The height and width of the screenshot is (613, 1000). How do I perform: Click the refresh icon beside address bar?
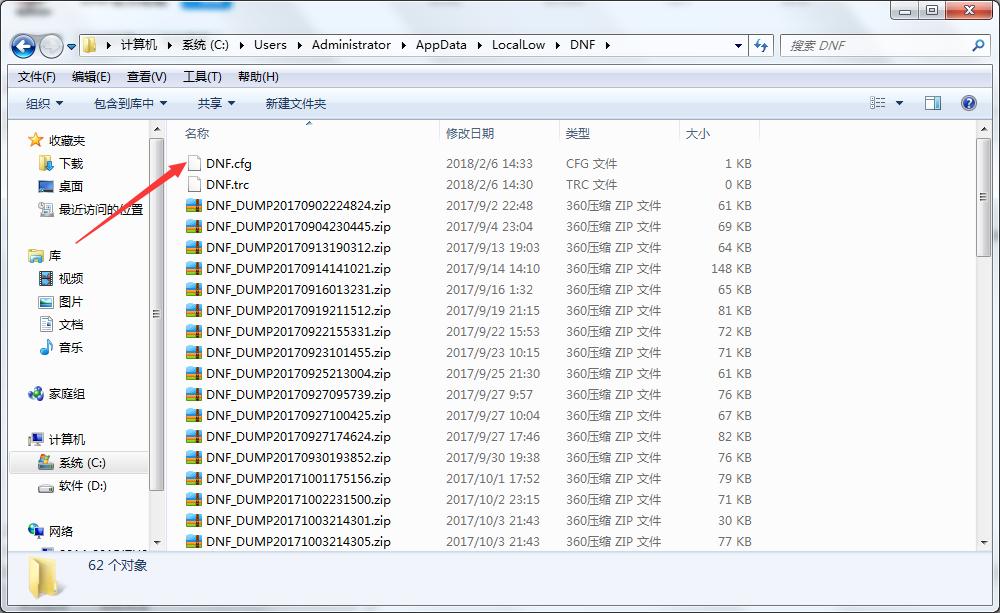pyautogui.click(x=762, y=45)
